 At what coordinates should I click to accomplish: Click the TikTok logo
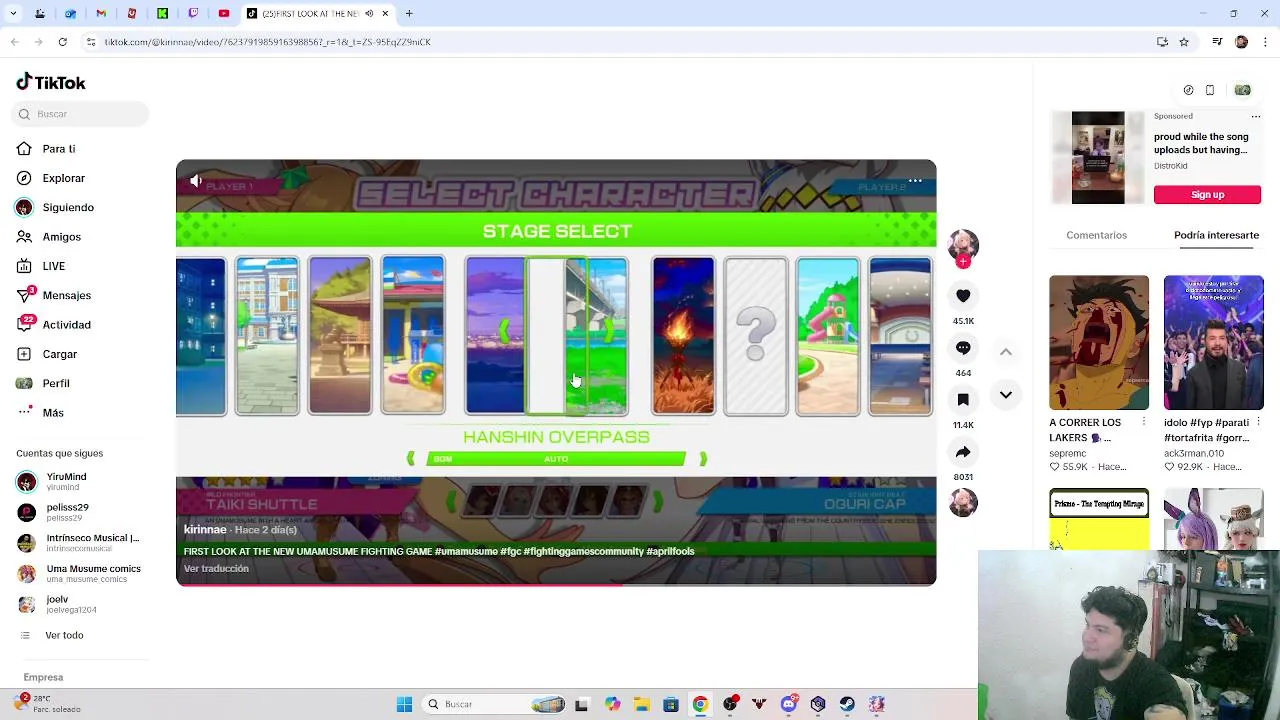coord(51,83)
